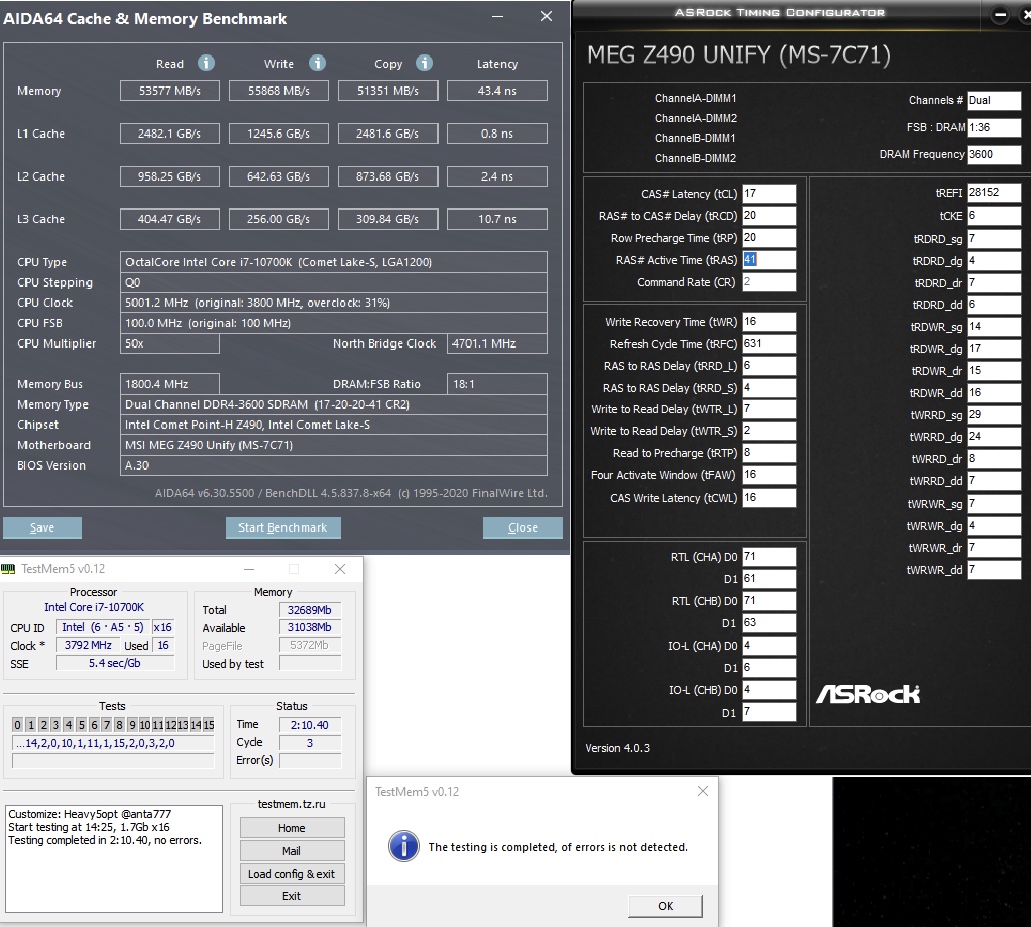Click the Memory Type DDR4-3600 field

333,404
